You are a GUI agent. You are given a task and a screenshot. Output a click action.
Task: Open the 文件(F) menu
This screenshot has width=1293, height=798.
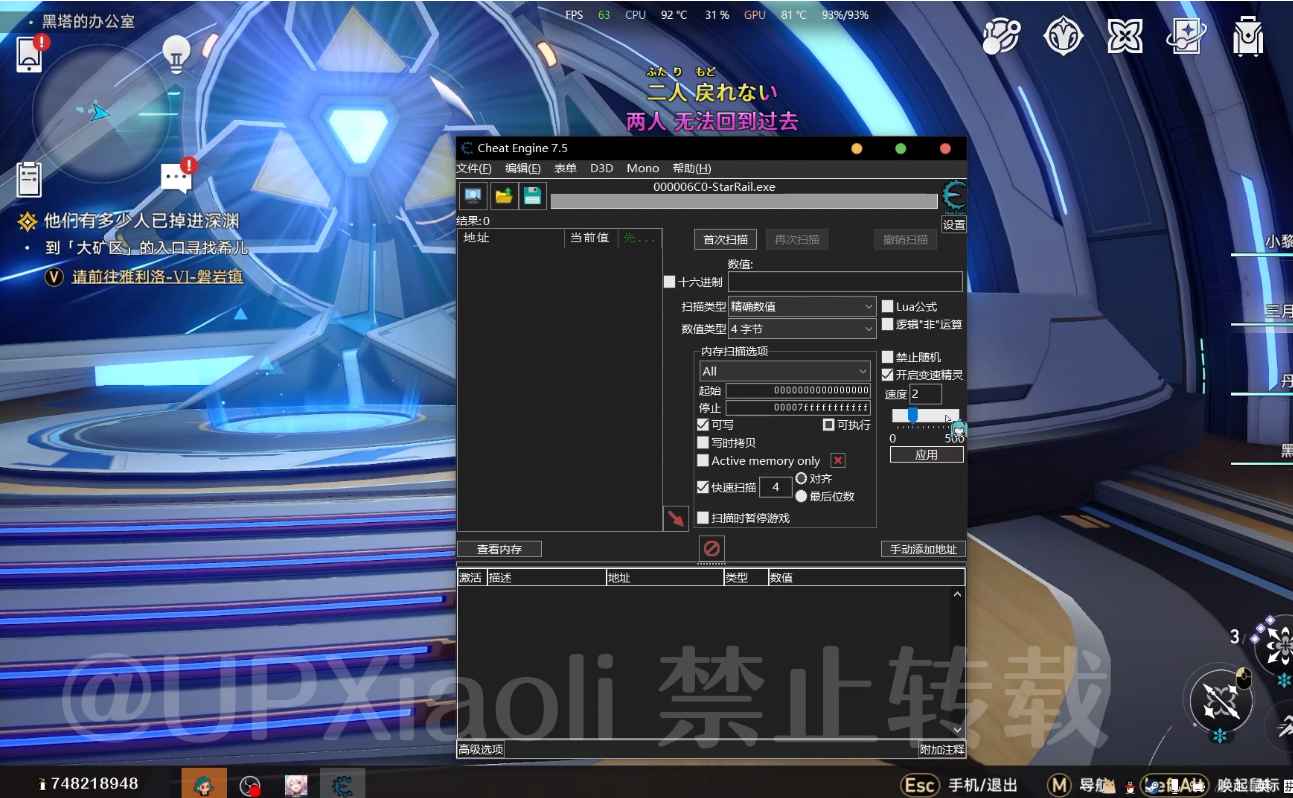tap(474, 168)
